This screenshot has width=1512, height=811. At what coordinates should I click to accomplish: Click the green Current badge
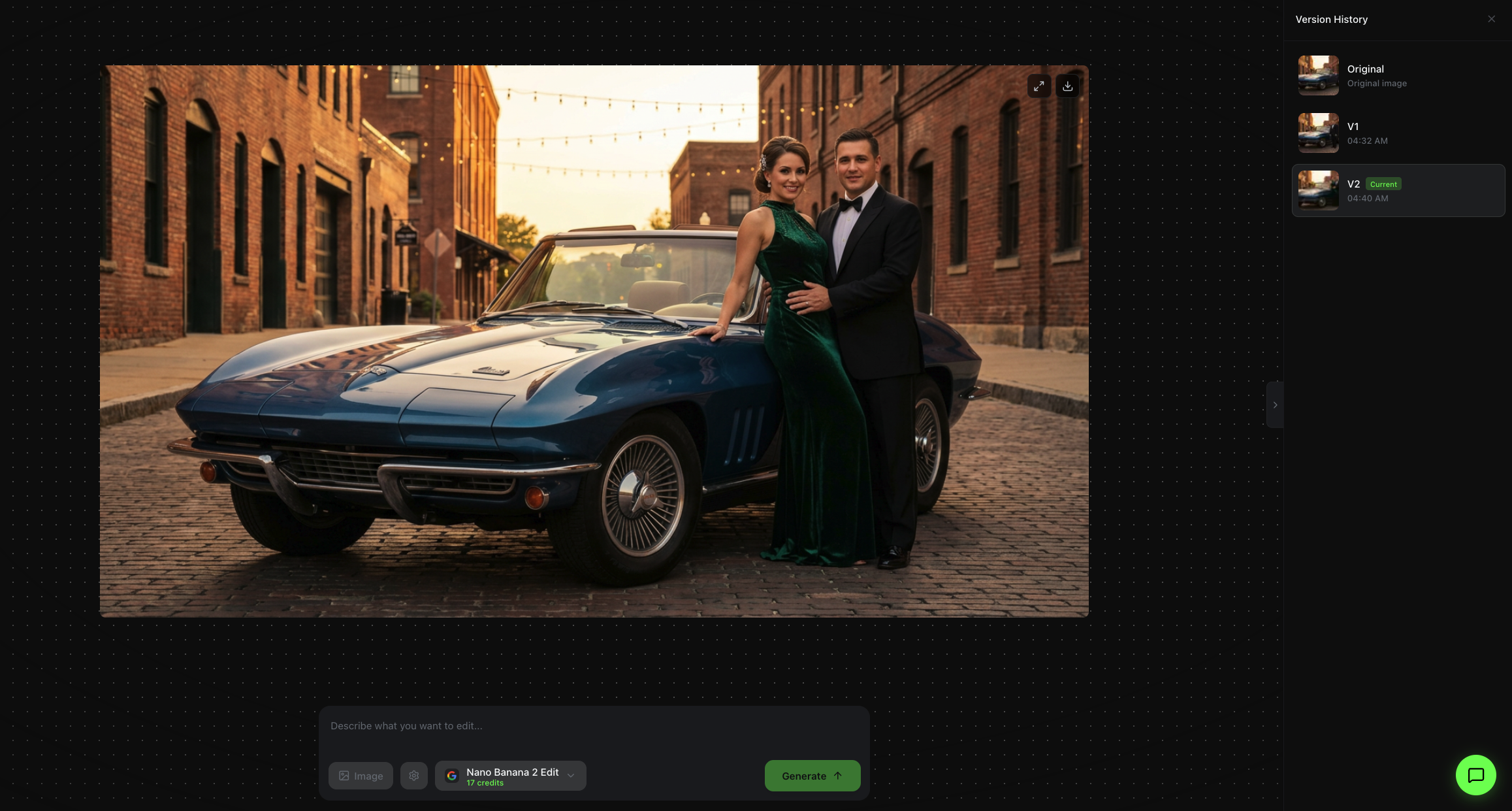pos(1383,184)
